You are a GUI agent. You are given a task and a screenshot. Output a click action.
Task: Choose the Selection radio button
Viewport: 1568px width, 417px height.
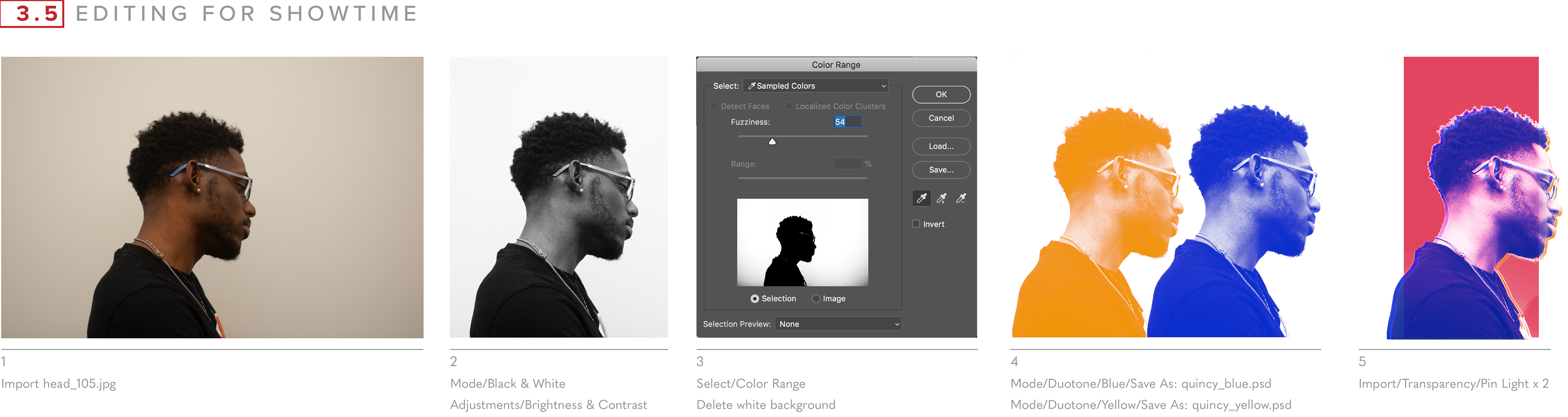[x=755, y=298]
